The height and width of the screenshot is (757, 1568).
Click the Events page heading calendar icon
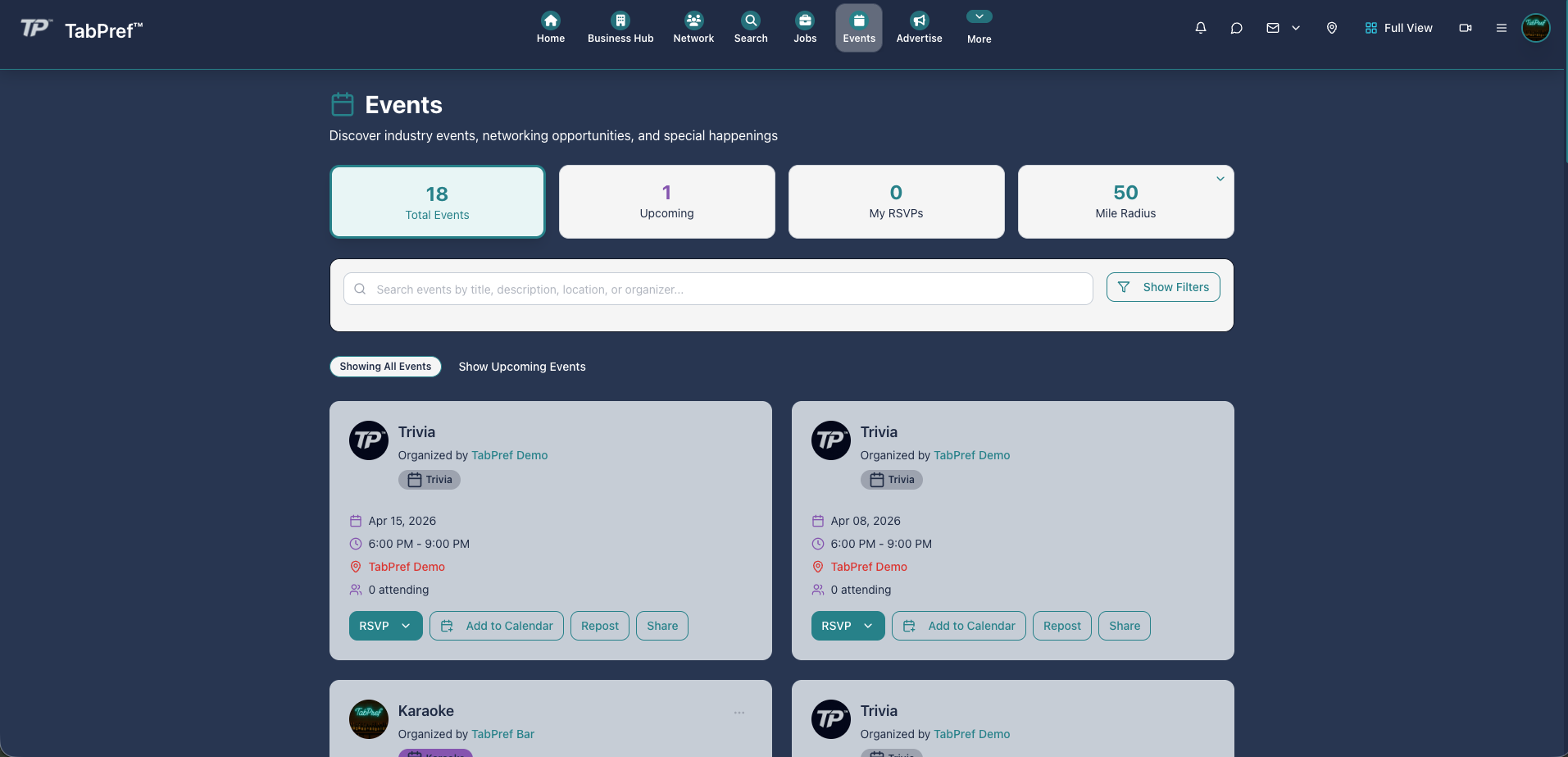coord(343,104)
